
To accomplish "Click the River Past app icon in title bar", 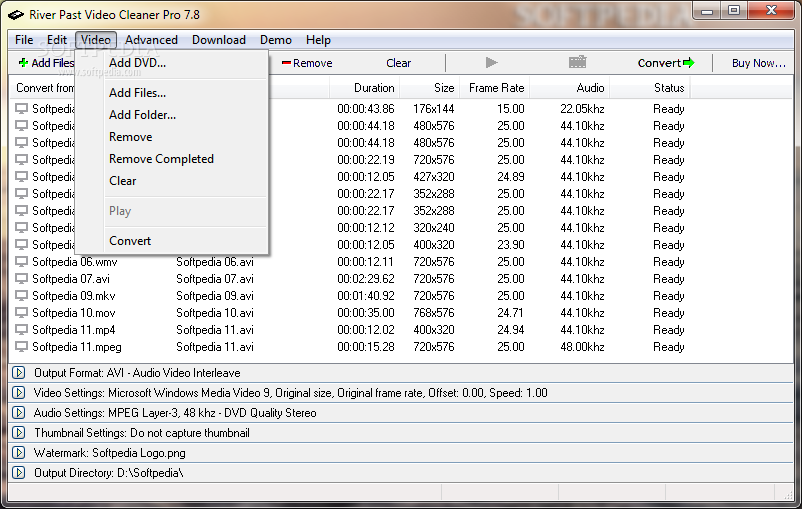I will [x=15, y=15].
